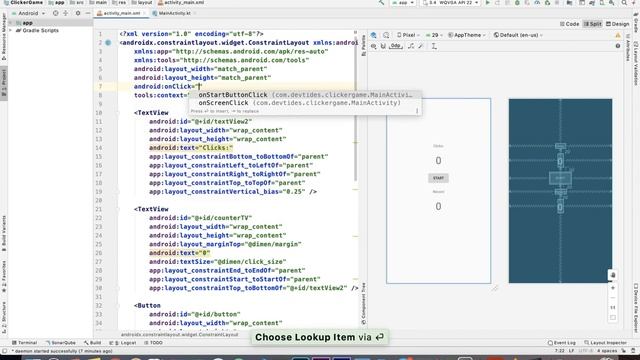
Task: Click the res breadcrumb folder
Action: 119,2
